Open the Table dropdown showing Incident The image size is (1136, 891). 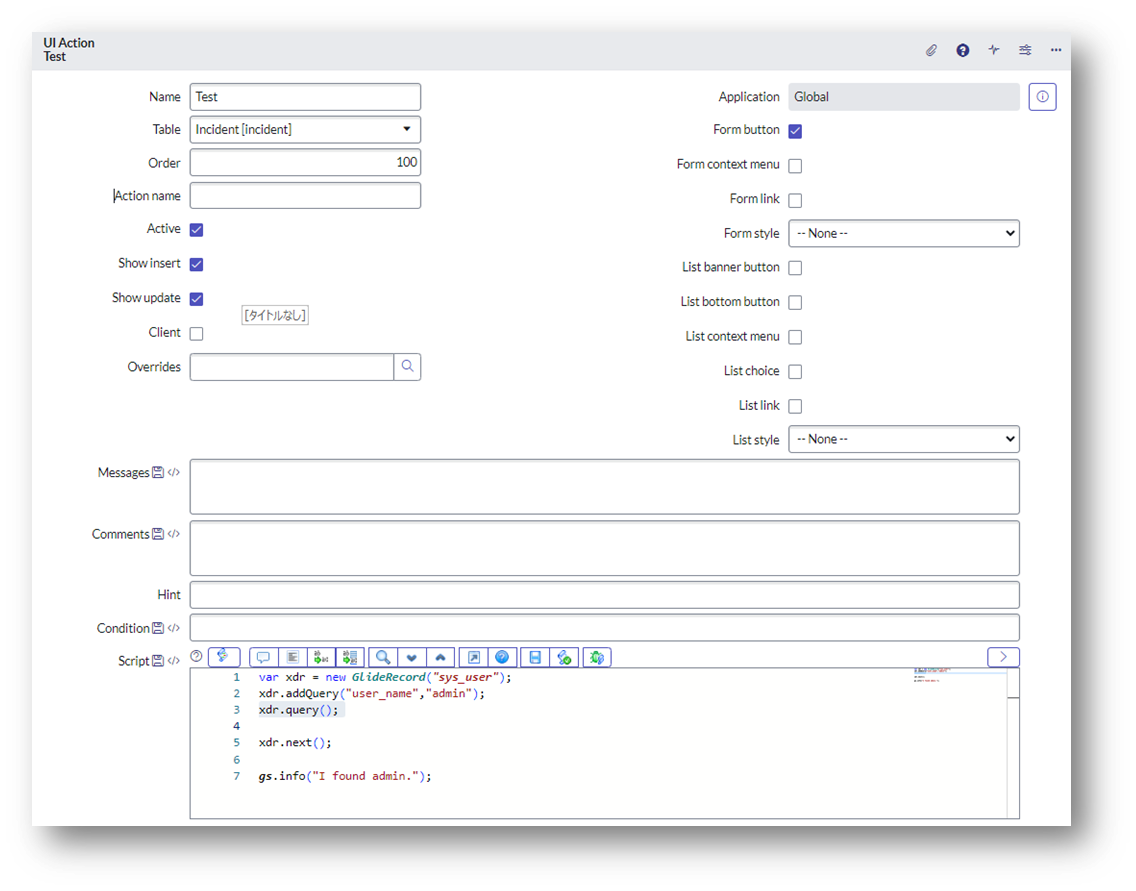(305, 129)
